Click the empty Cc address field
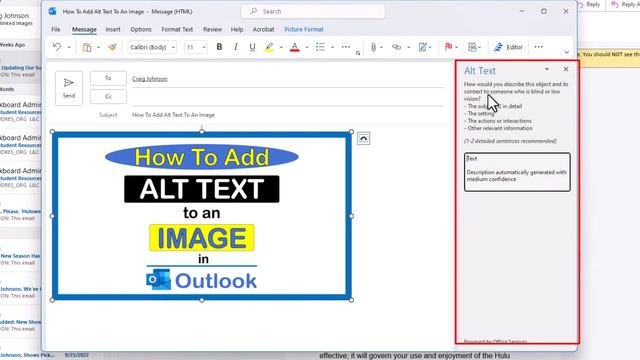The image size is (640, 360). (288, 97)
